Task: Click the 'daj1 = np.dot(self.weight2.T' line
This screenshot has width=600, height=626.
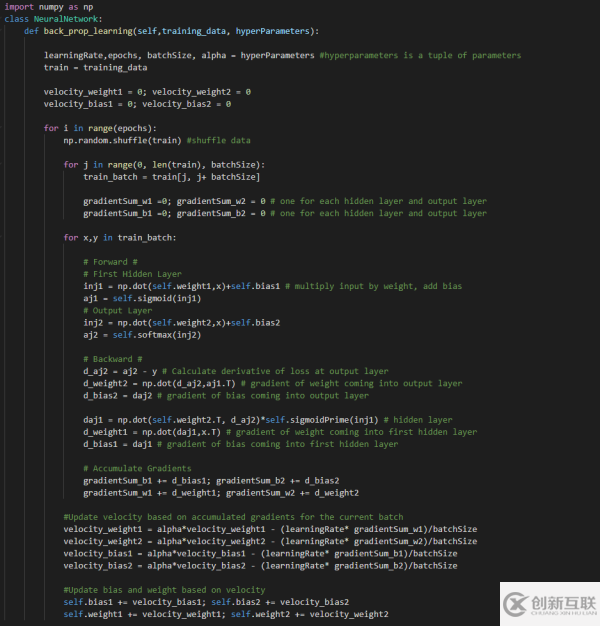Action: point(268,420)
